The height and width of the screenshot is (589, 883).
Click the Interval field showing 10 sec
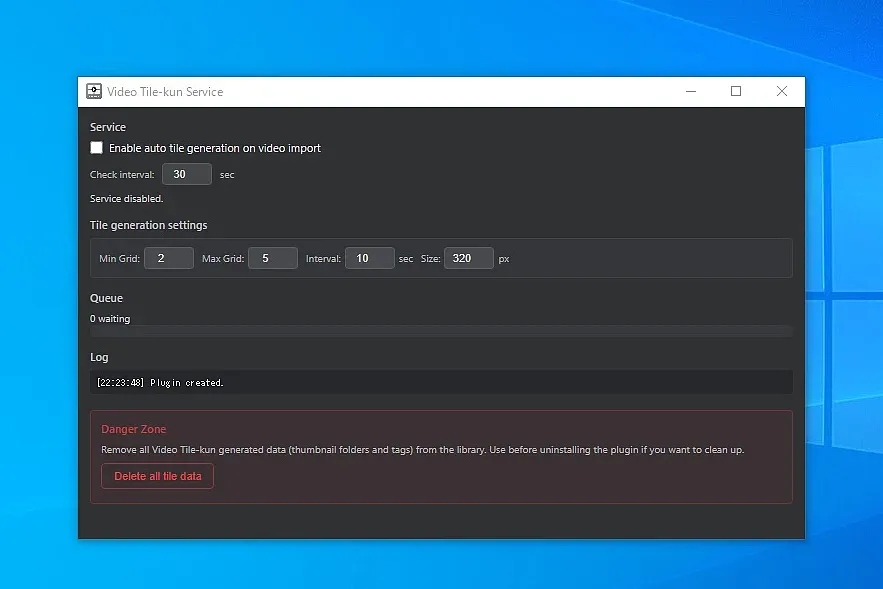[369, 258]
